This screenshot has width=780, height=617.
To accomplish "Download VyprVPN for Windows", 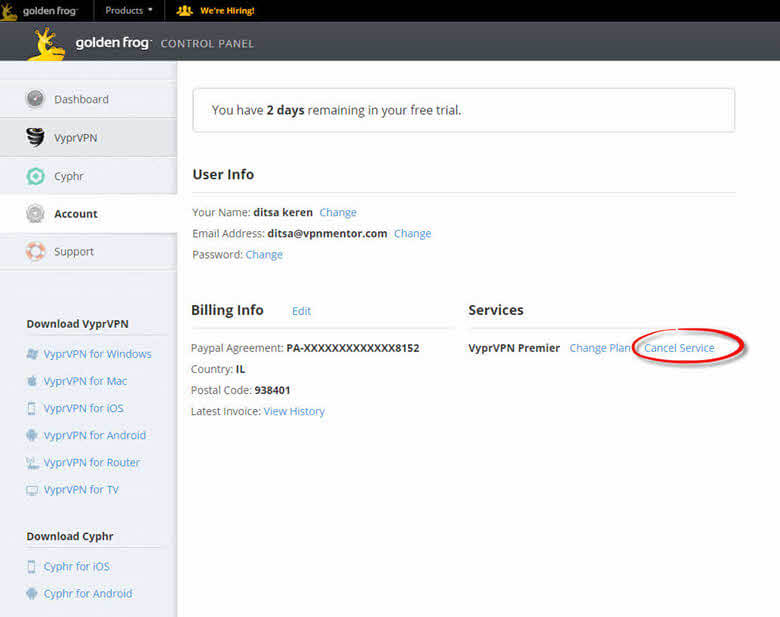I will [x=98, y=354].
